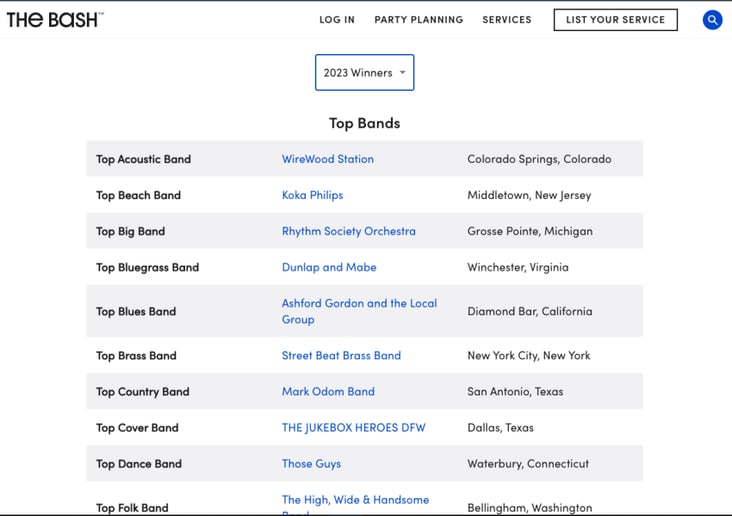Select the Top Cover Band row label
Viewport: 732px width, 516px height.
[137, 428]
